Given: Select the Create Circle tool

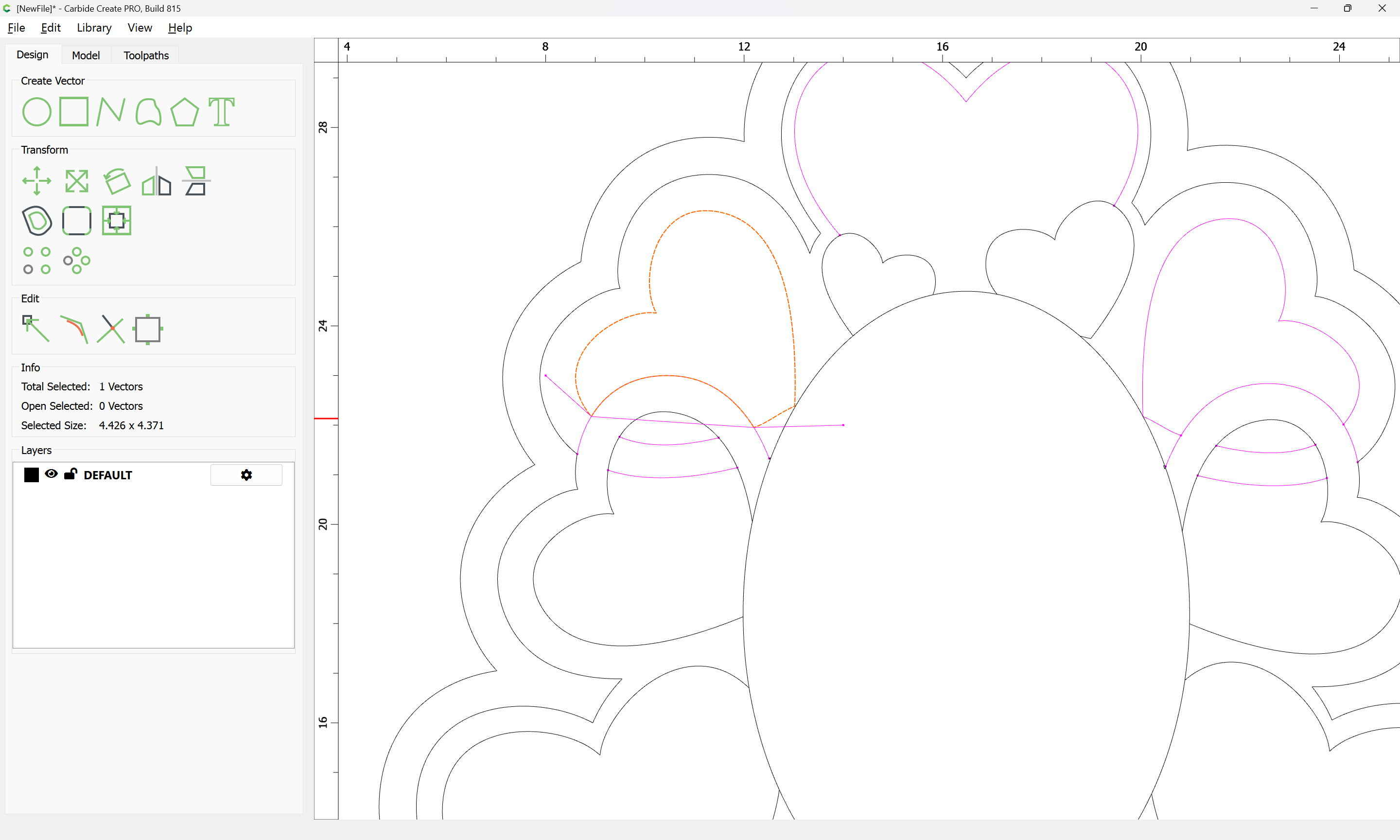Looking at the screenshot, I should pos(37,111).
